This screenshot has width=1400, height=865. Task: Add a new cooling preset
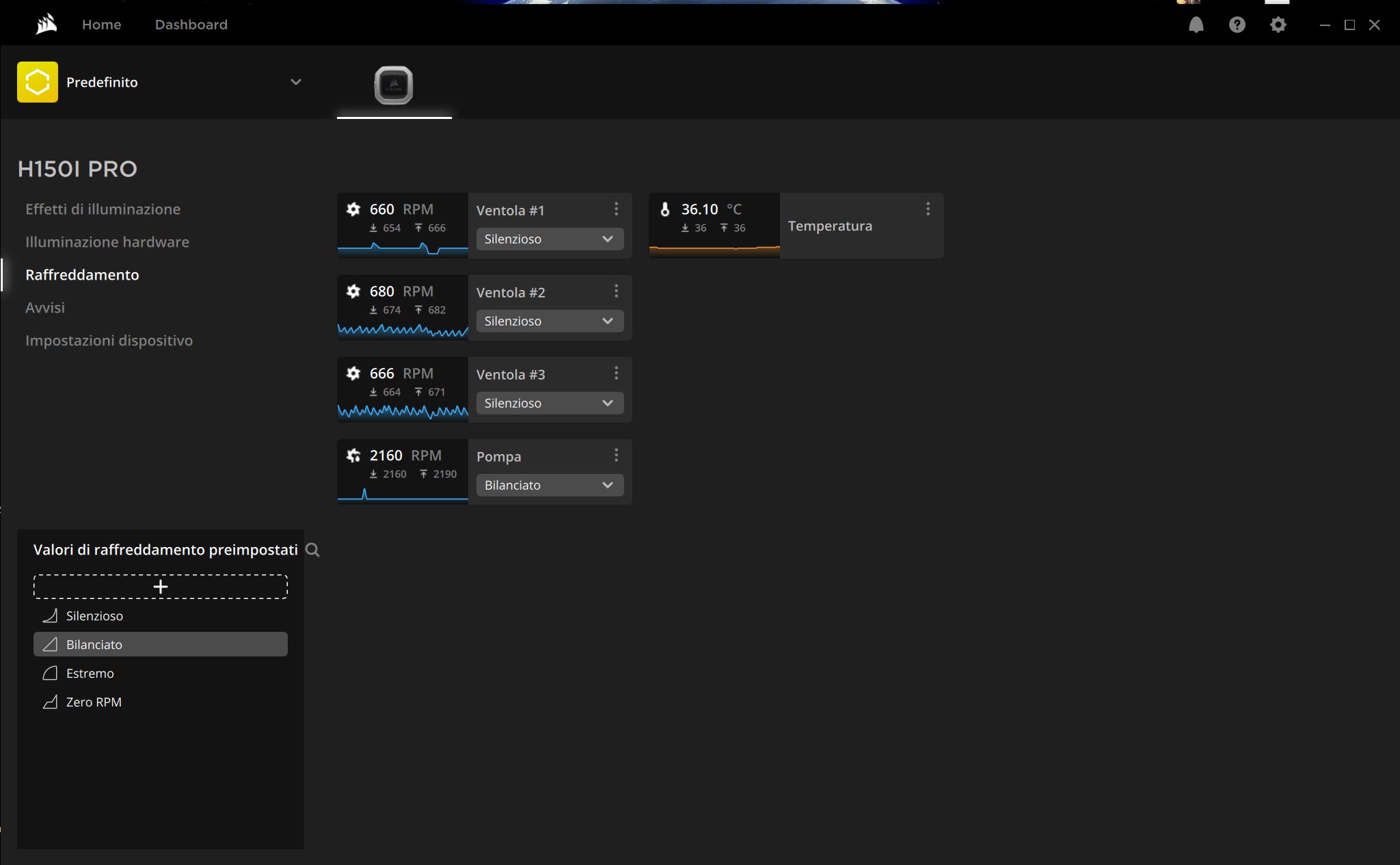[x=161, y=587]
